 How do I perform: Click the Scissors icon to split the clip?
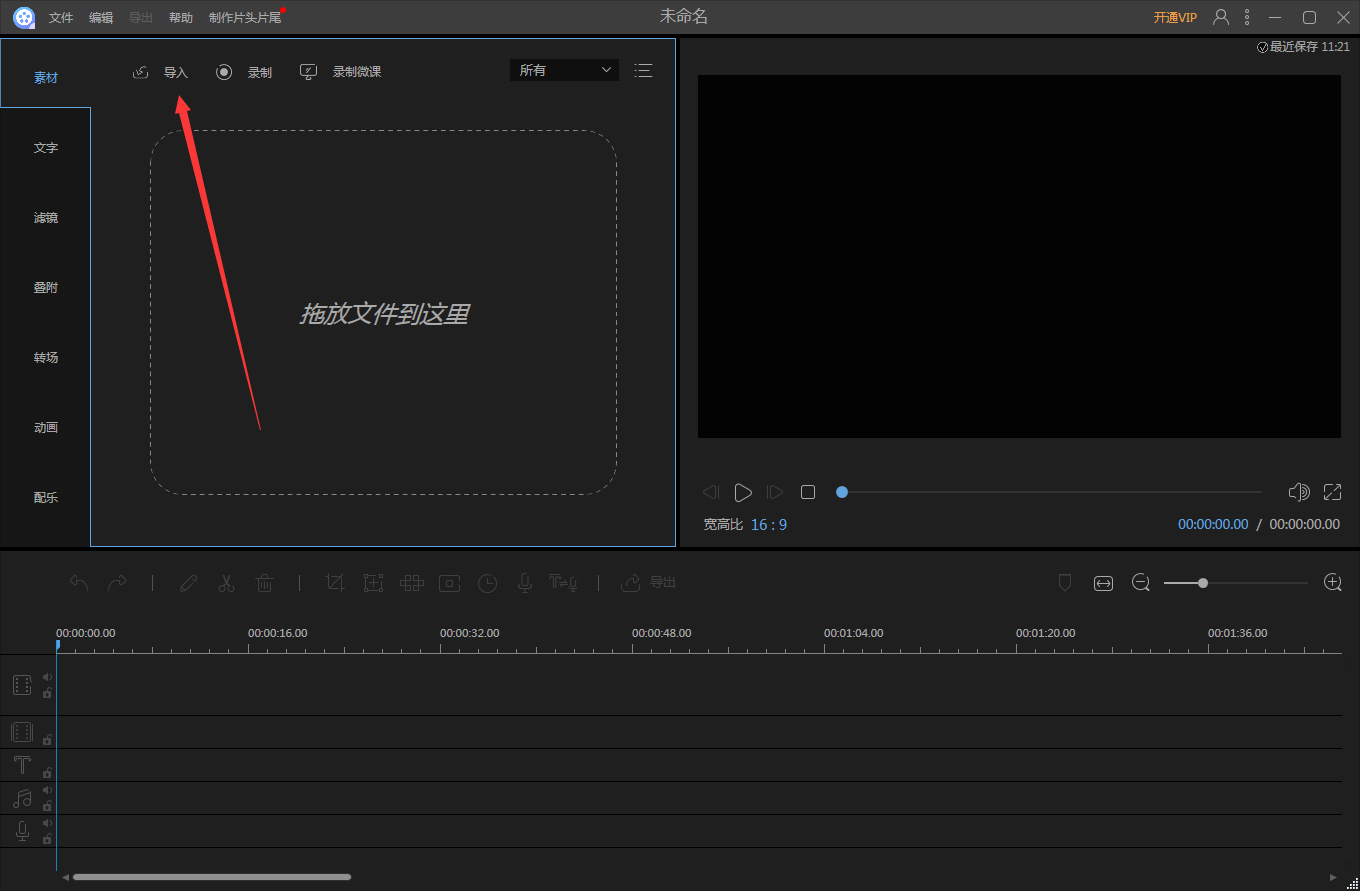point(227,583)
